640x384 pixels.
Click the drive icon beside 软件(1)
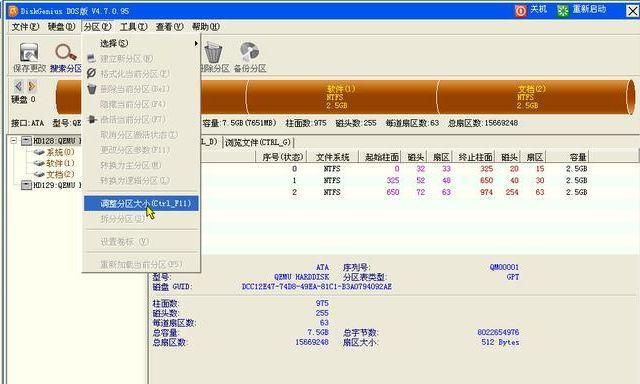(x=39, y=163)
